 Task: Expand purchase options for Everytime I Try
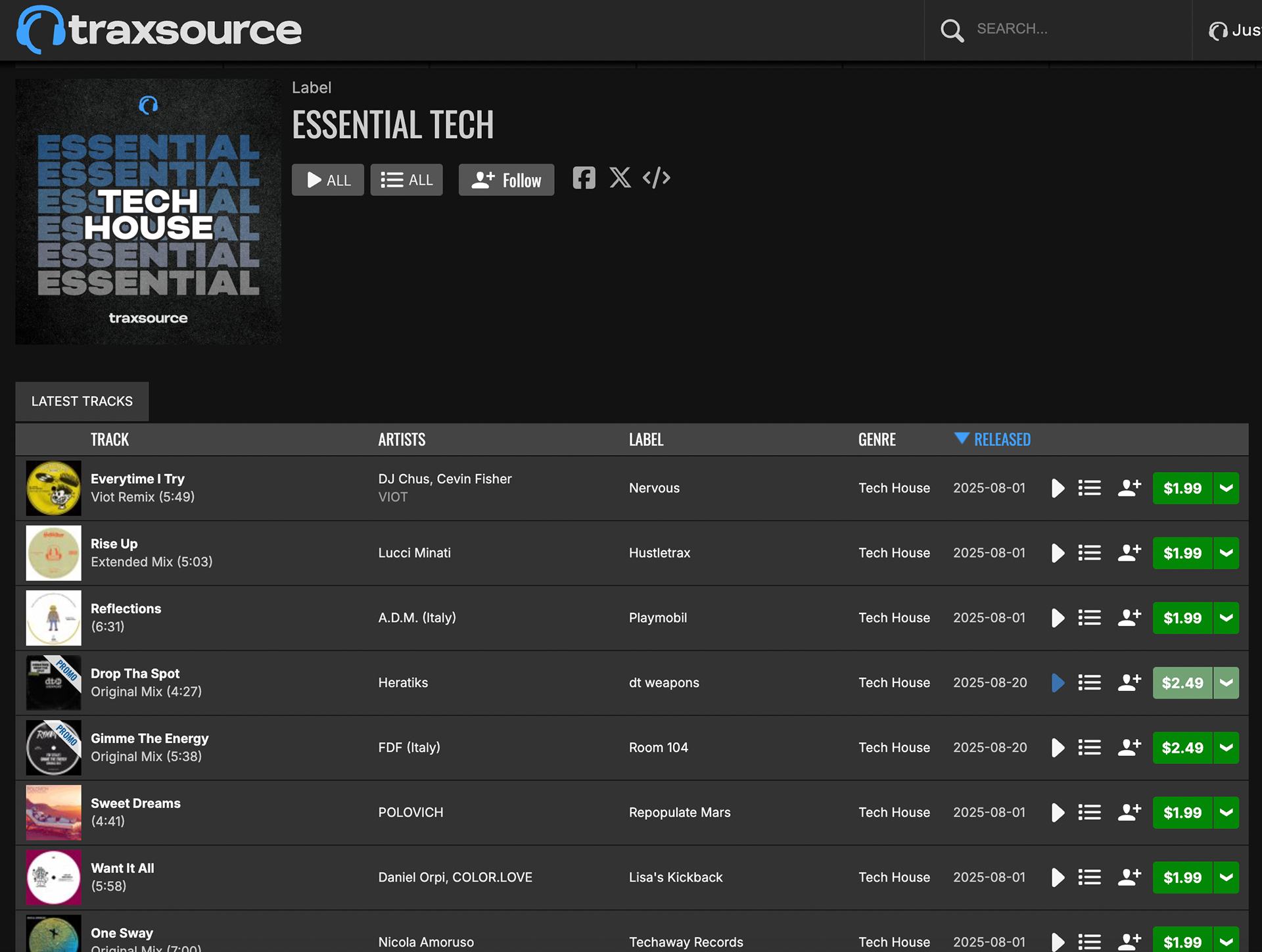[1226, 488]
